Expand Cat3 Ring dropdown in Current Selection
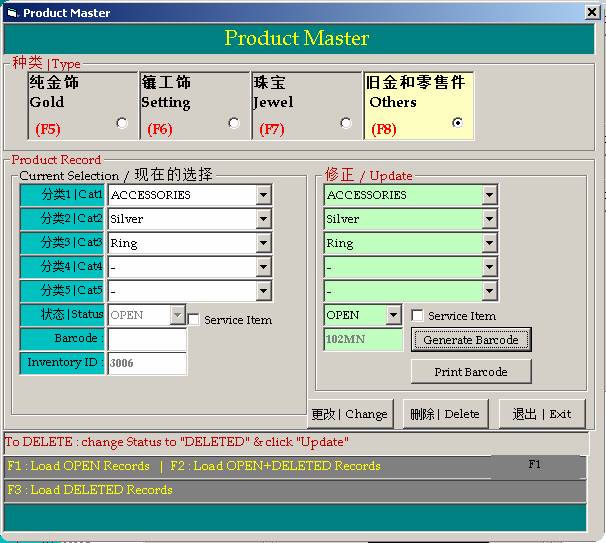 [263, 243]
